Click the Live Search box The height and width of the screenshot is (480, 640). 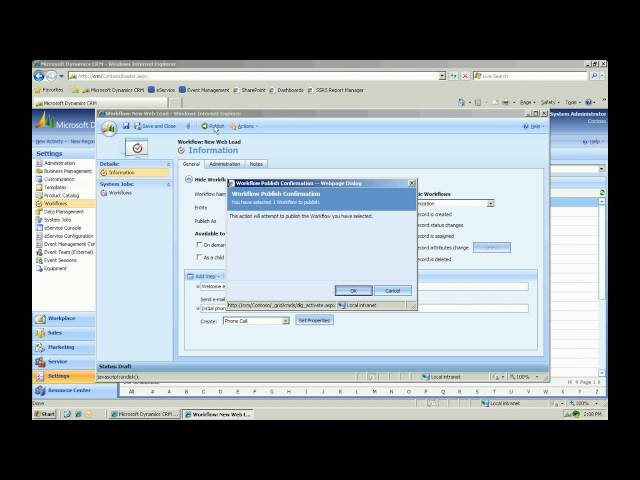(531, 76)
